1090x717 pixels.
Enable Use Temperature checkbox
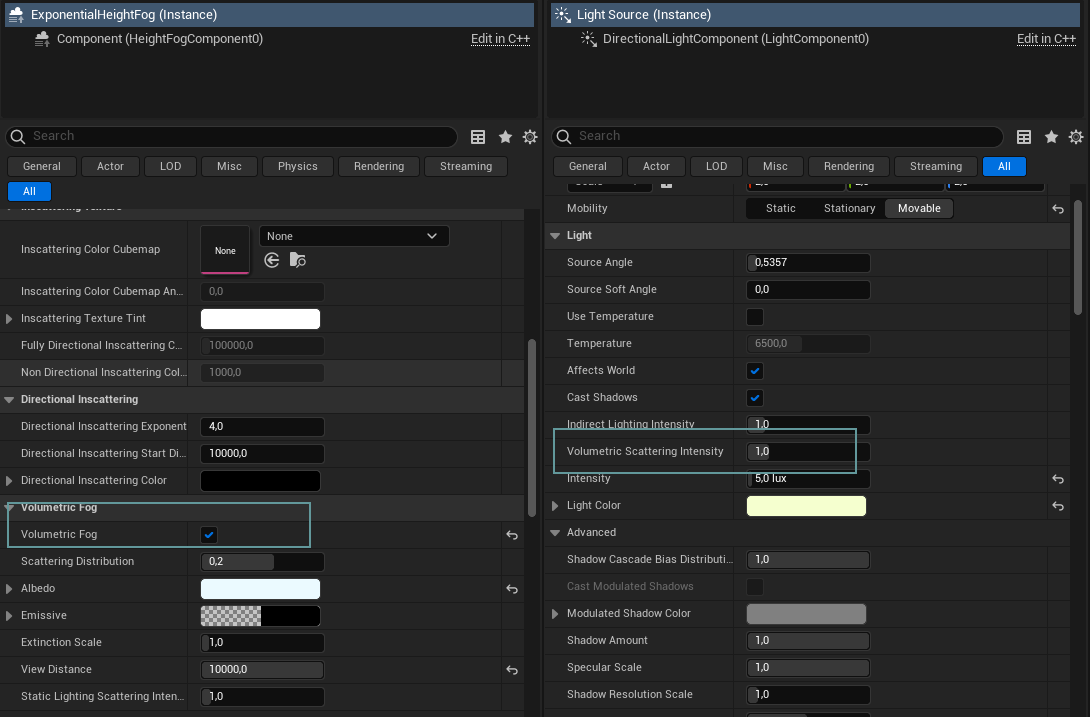(755, 316)
